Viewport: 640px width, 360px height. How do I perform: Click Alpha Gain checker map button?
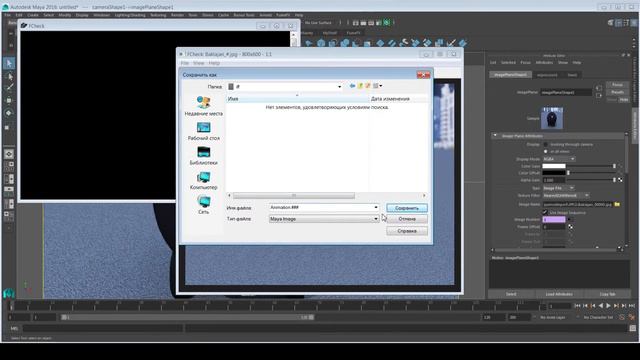[620, 180]
